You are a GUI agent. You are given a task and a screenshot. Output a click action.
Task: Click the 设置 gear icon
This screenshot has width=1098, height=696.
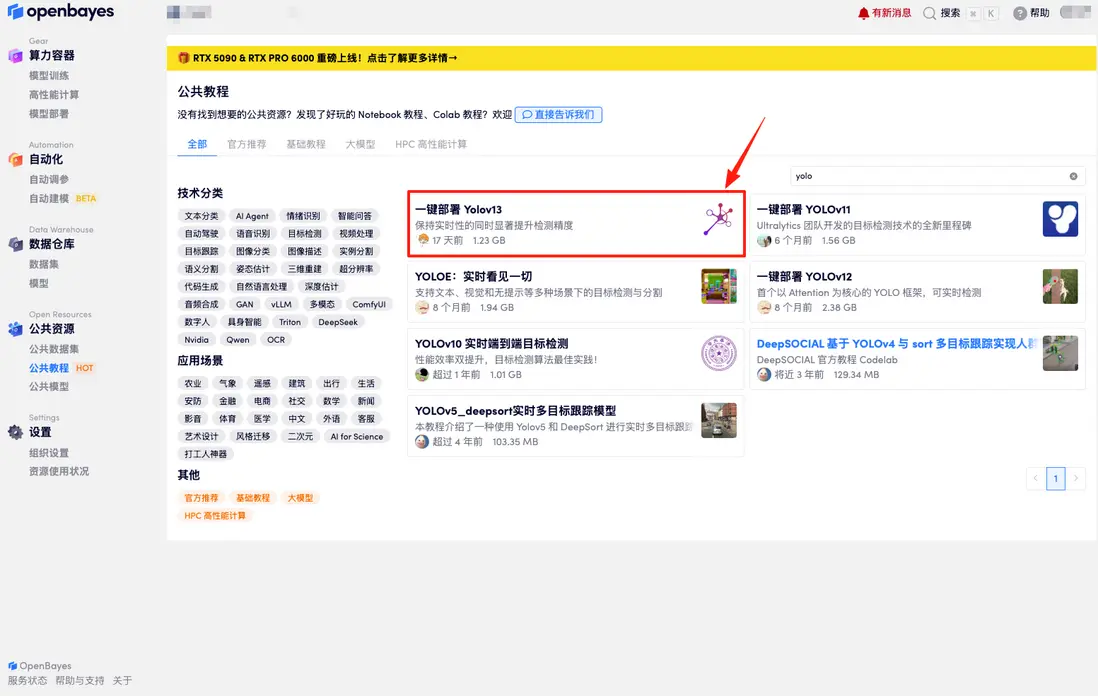tap(15, 433)
